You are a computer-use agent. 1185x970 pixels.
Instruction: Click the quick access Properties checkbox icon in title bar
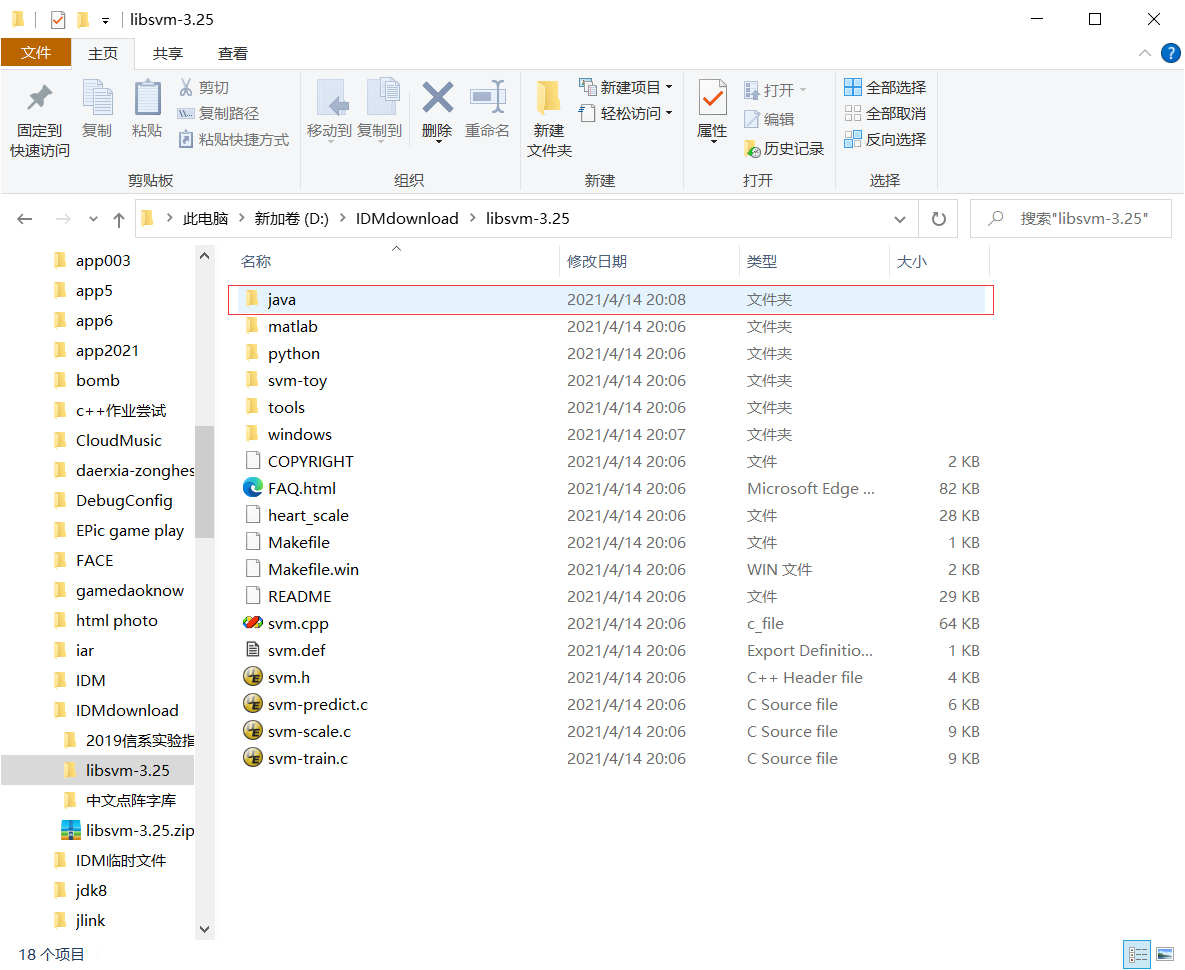[58, 20]
